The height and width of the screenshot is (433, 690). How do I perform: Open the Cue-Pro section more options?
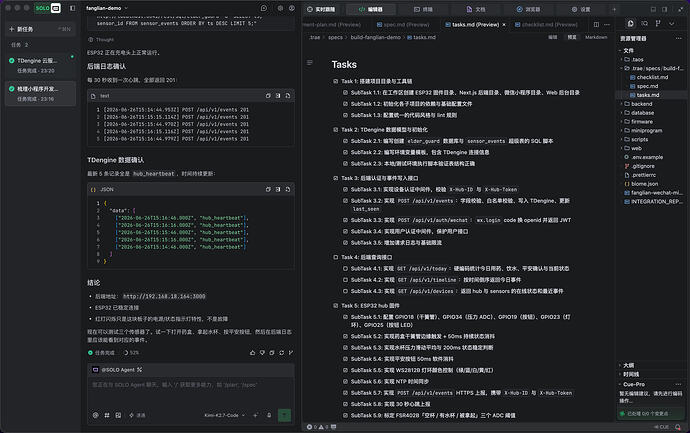click(x=678, y=384)
